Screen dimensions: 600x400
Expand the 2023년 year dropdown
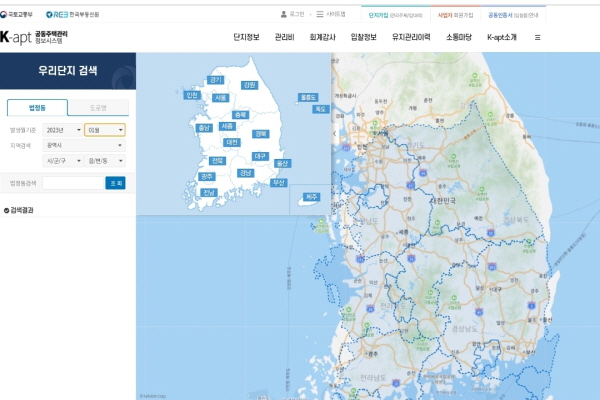click(x=63, y=130)
